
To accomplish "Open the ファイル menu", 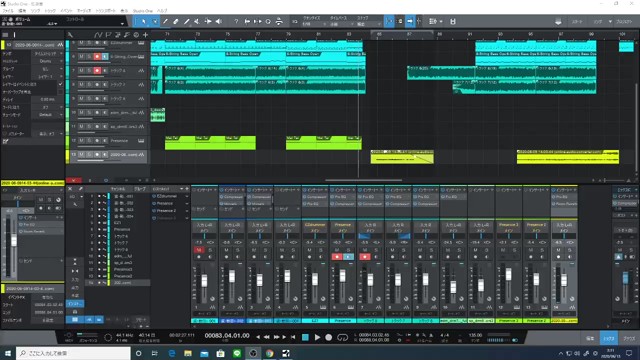I will click(x=8, y=11).
